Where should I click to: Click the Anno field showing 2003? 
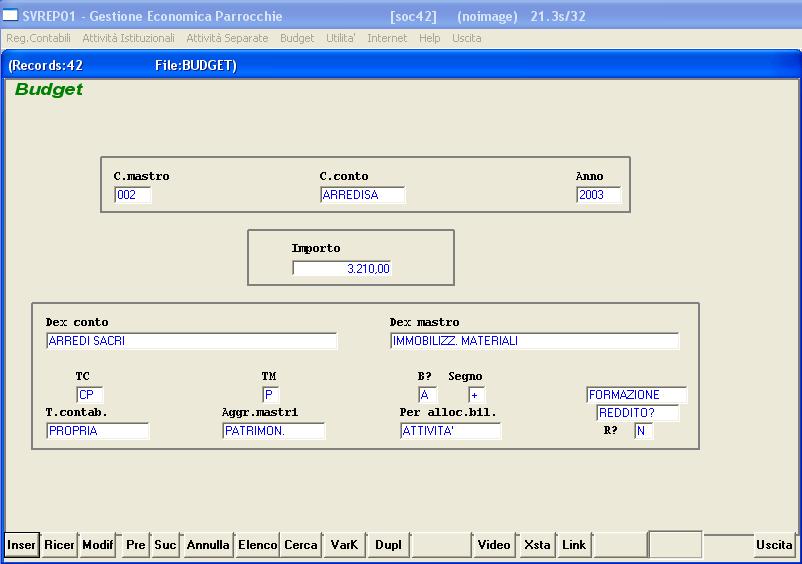pos(598,195)
